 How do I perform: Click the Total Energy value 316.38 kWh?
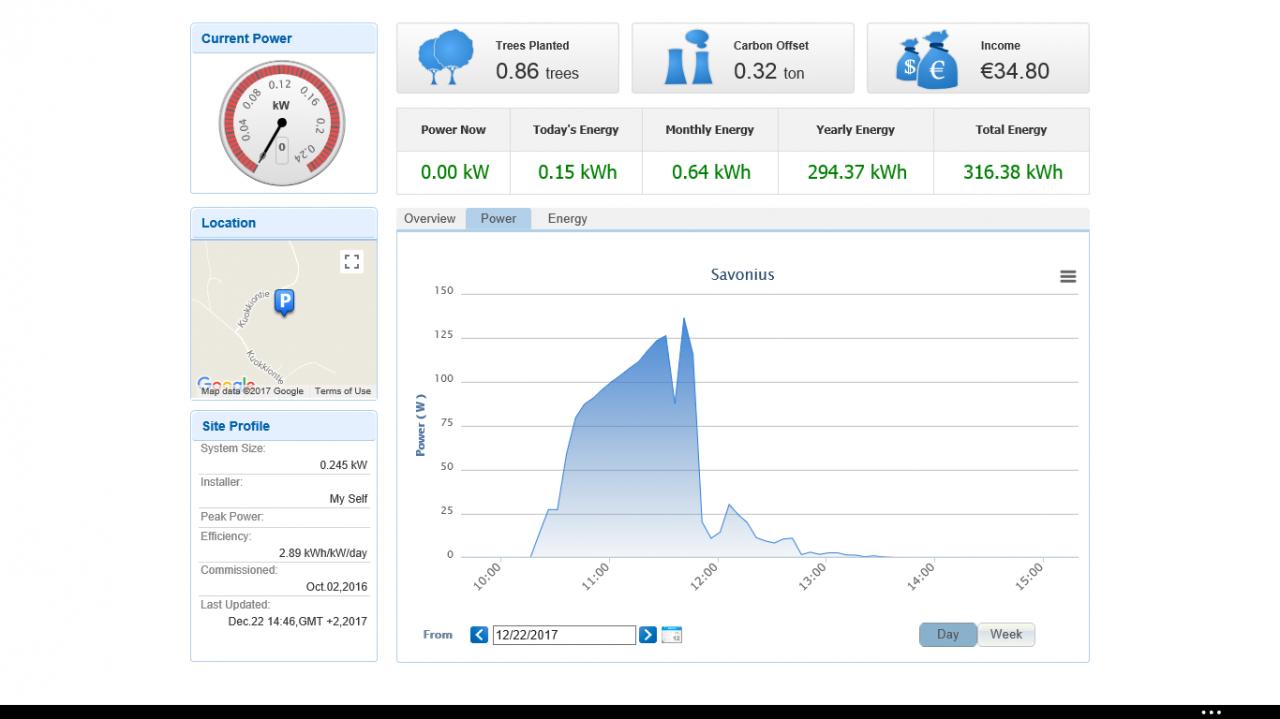pyautogui.click(x=1012, y=172)
